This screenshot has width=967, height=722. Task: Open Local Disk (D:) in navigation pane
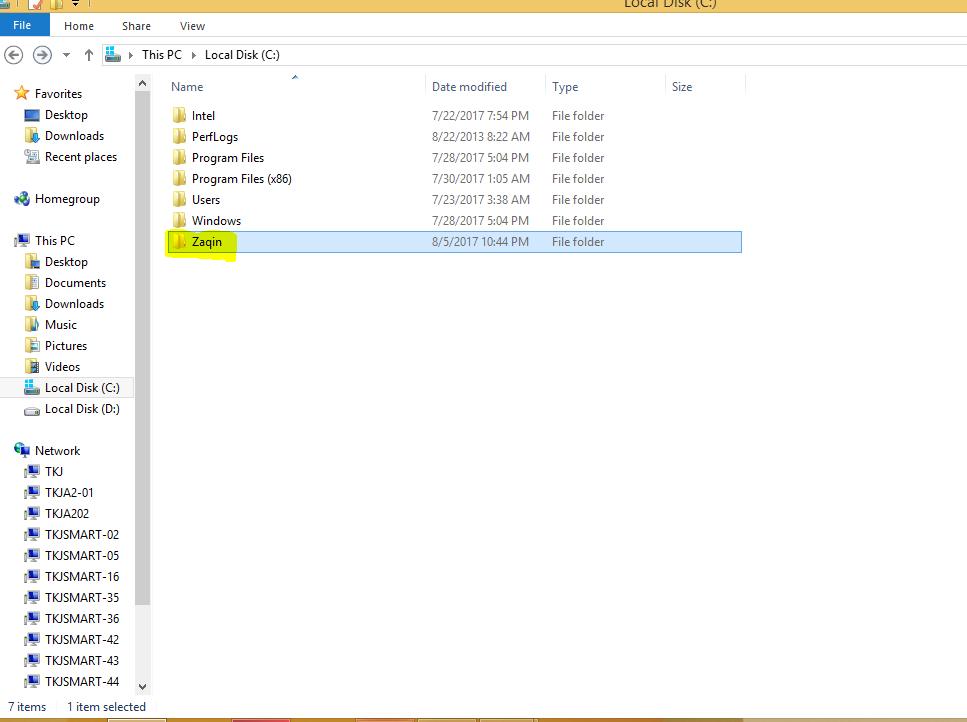[82, 409]
